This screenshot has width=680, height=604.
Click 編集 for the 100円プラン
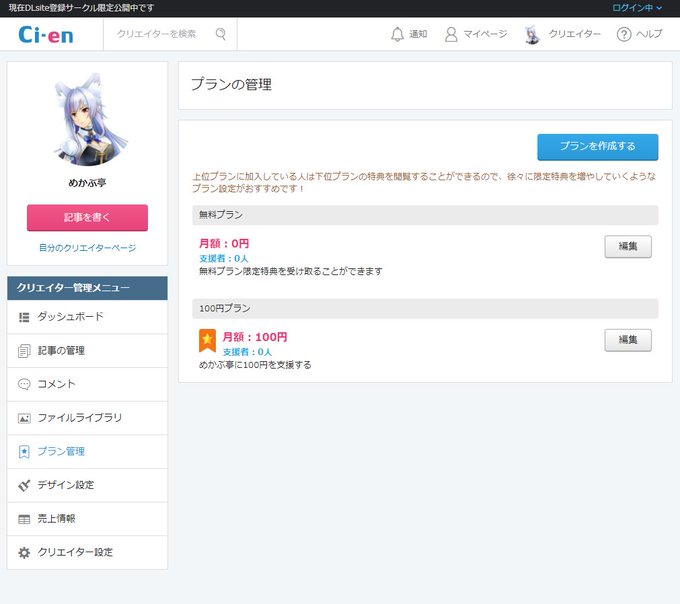[x=628, y=340]
